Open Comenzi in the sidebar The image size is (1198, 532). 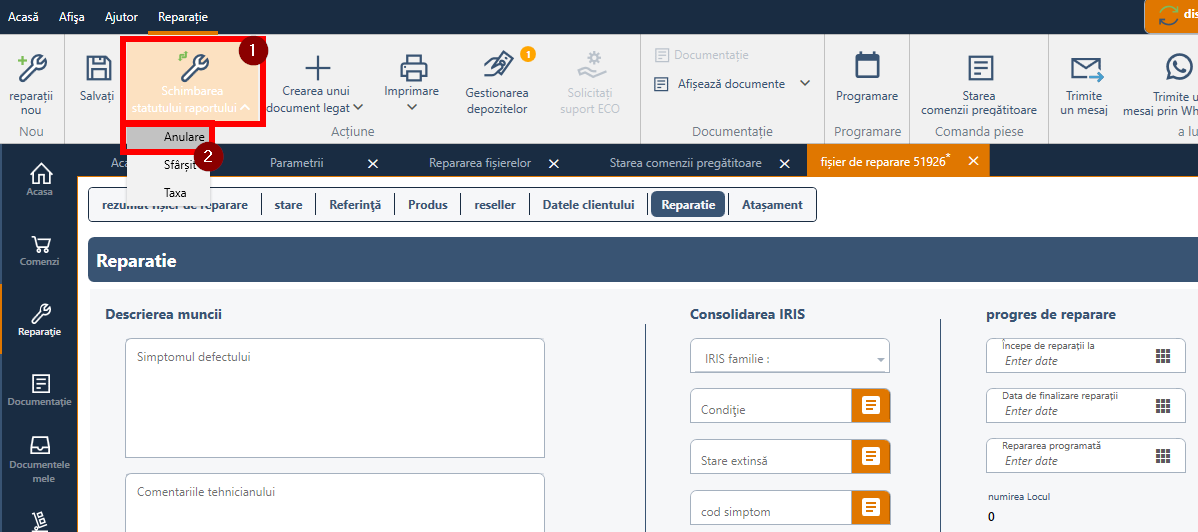[39, 251]
